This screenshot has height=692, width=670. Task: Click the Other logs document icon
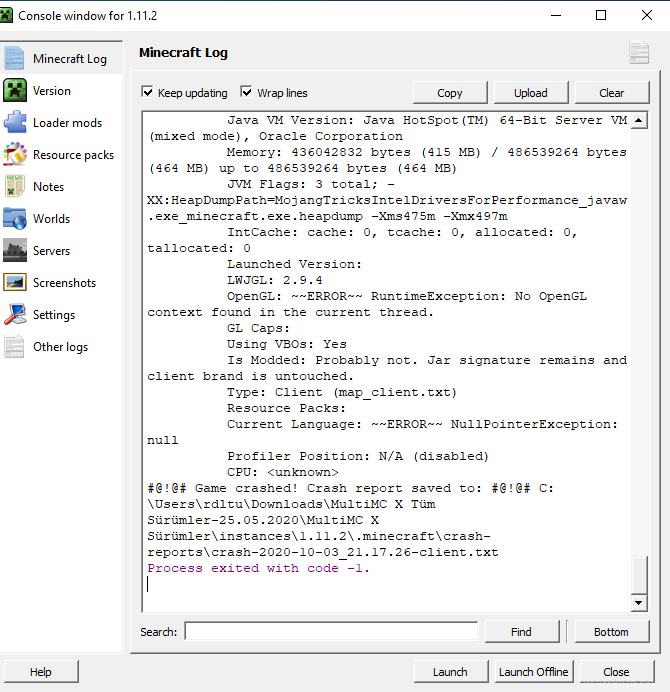tap(15, 346)
